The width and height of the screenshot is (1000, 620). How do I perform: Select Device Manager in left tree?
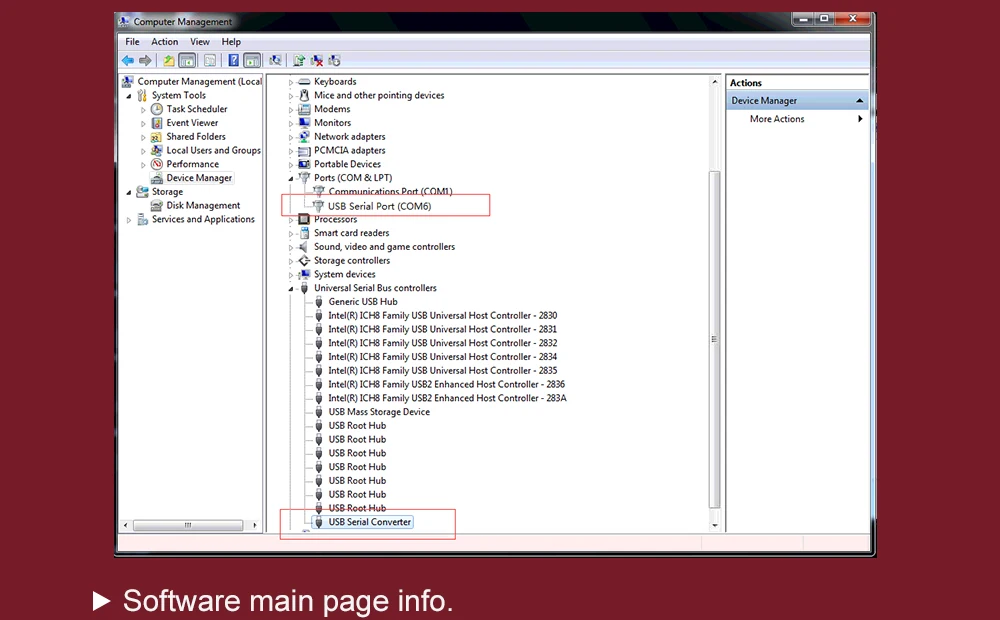click(199, 178)
